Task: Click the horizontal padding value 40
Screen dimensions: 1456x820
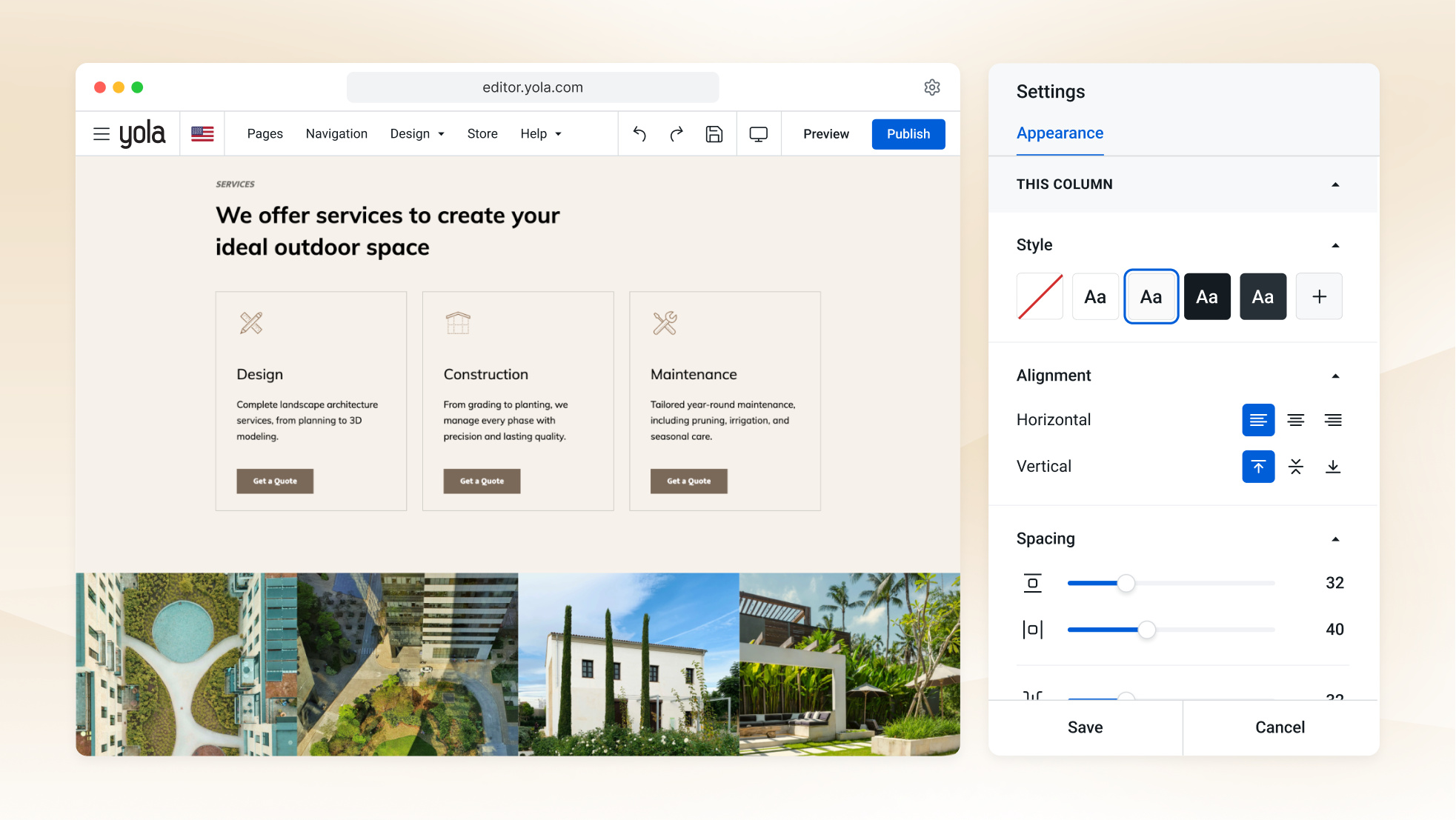Action: coord(1334,630)
